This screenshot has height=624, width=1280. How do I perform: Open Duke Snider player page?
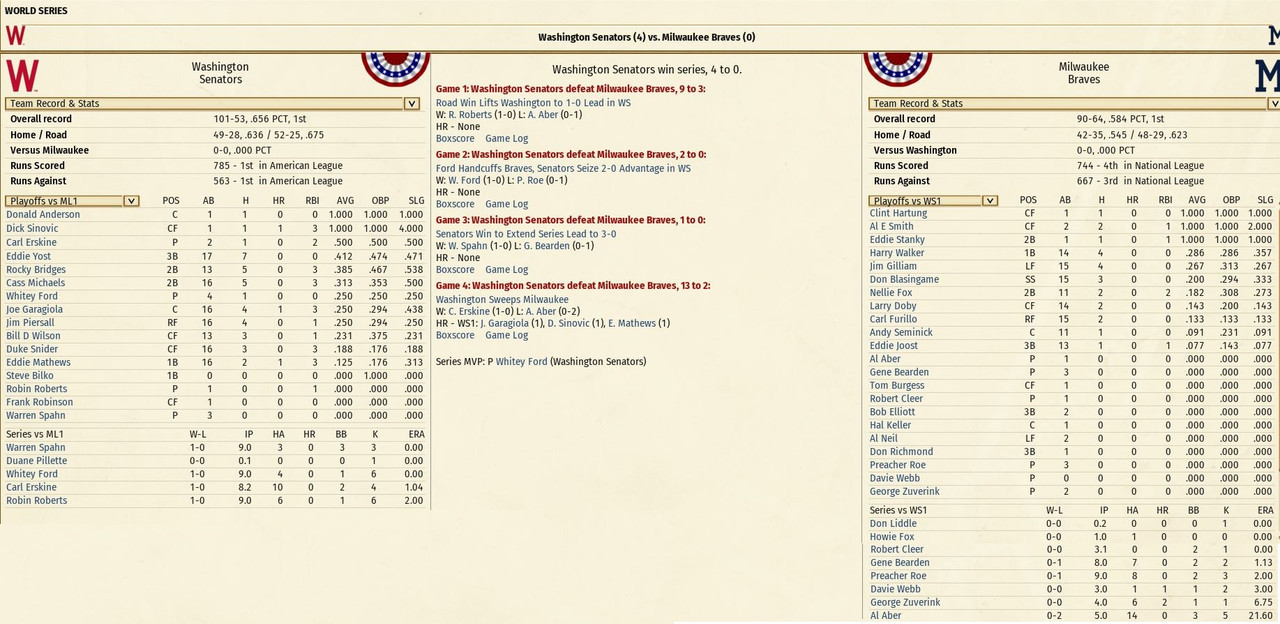[x=32, y=350]
